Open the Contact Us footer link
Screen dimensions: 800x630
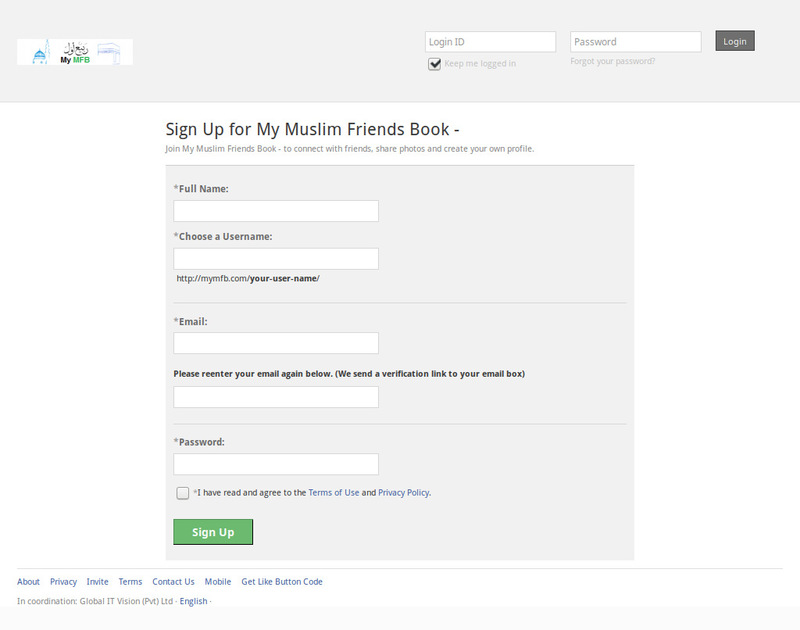tap(173, 582)
